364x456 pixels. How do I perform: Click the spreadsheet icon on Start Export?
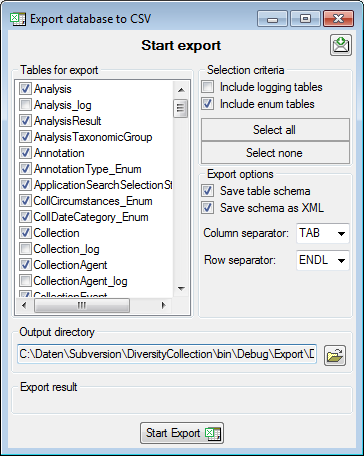tap(212, 433)
